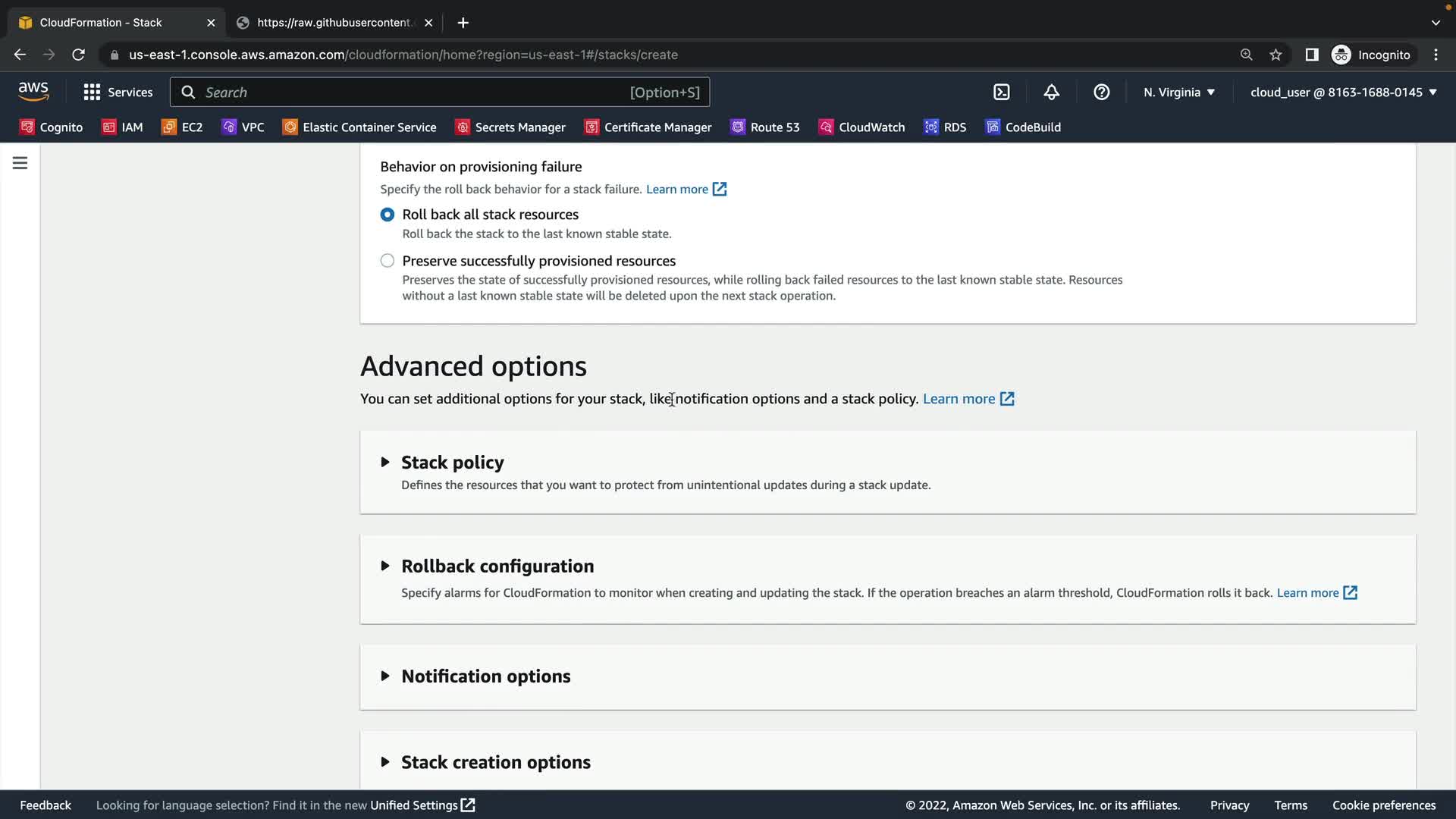Image resolution: width=1456 pixels, height=819 pixels.
Task: Open the Cognito shortcut in favorites bar
Action: pos(52,127)
